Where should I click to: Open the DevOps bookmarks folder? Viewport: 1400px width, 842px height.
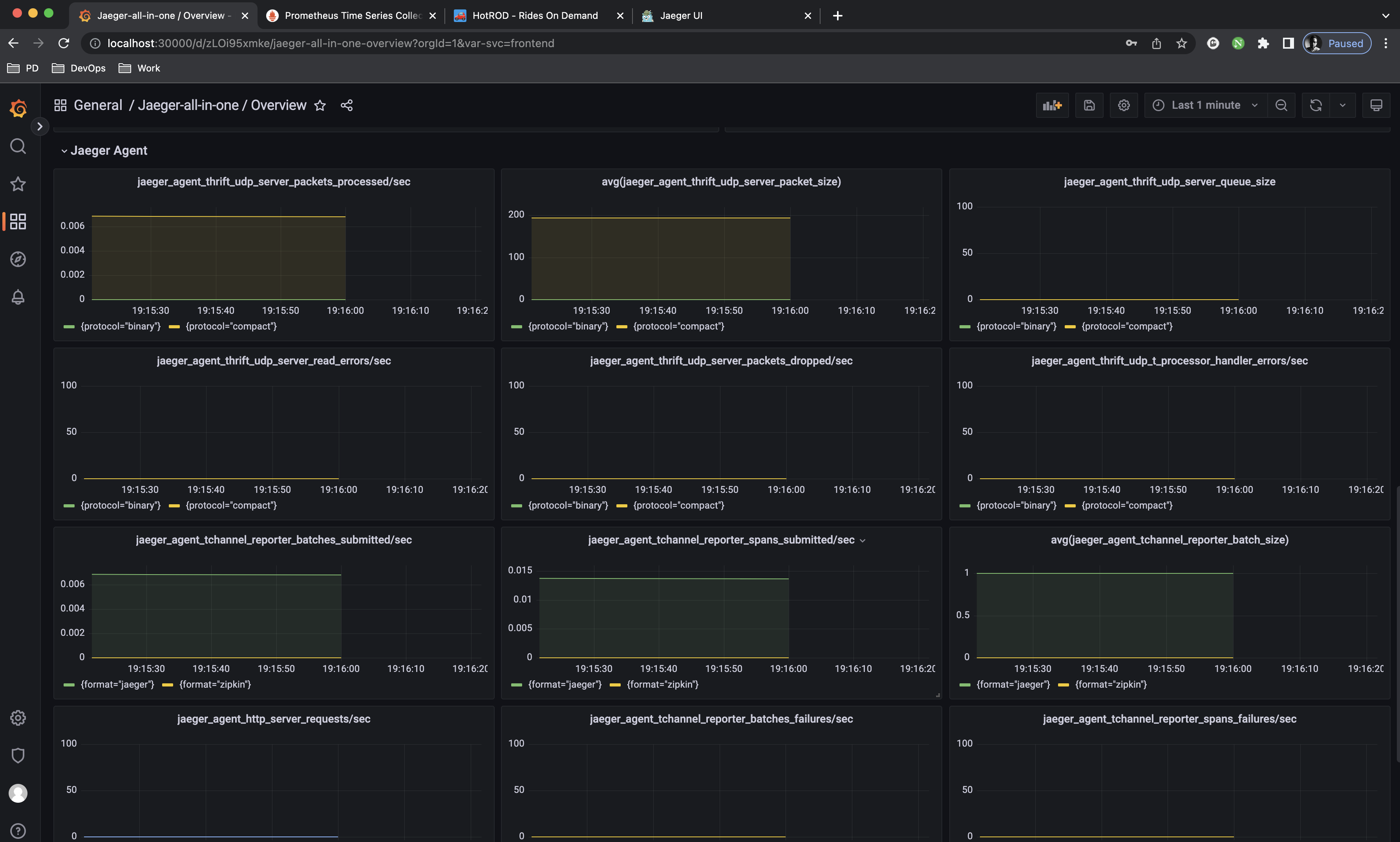(x=79, y=68)
